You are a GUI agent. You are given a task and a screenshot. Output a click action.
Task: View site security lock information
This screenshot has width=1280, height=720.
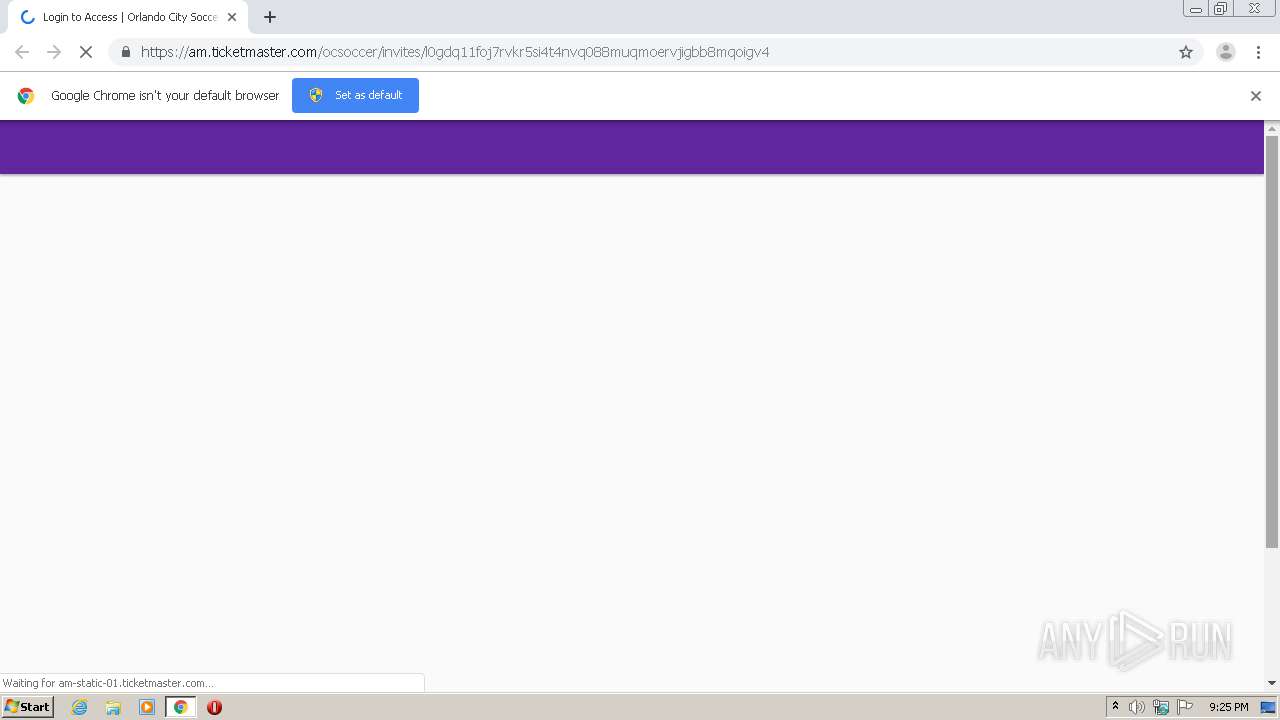[x=125, y=52]
